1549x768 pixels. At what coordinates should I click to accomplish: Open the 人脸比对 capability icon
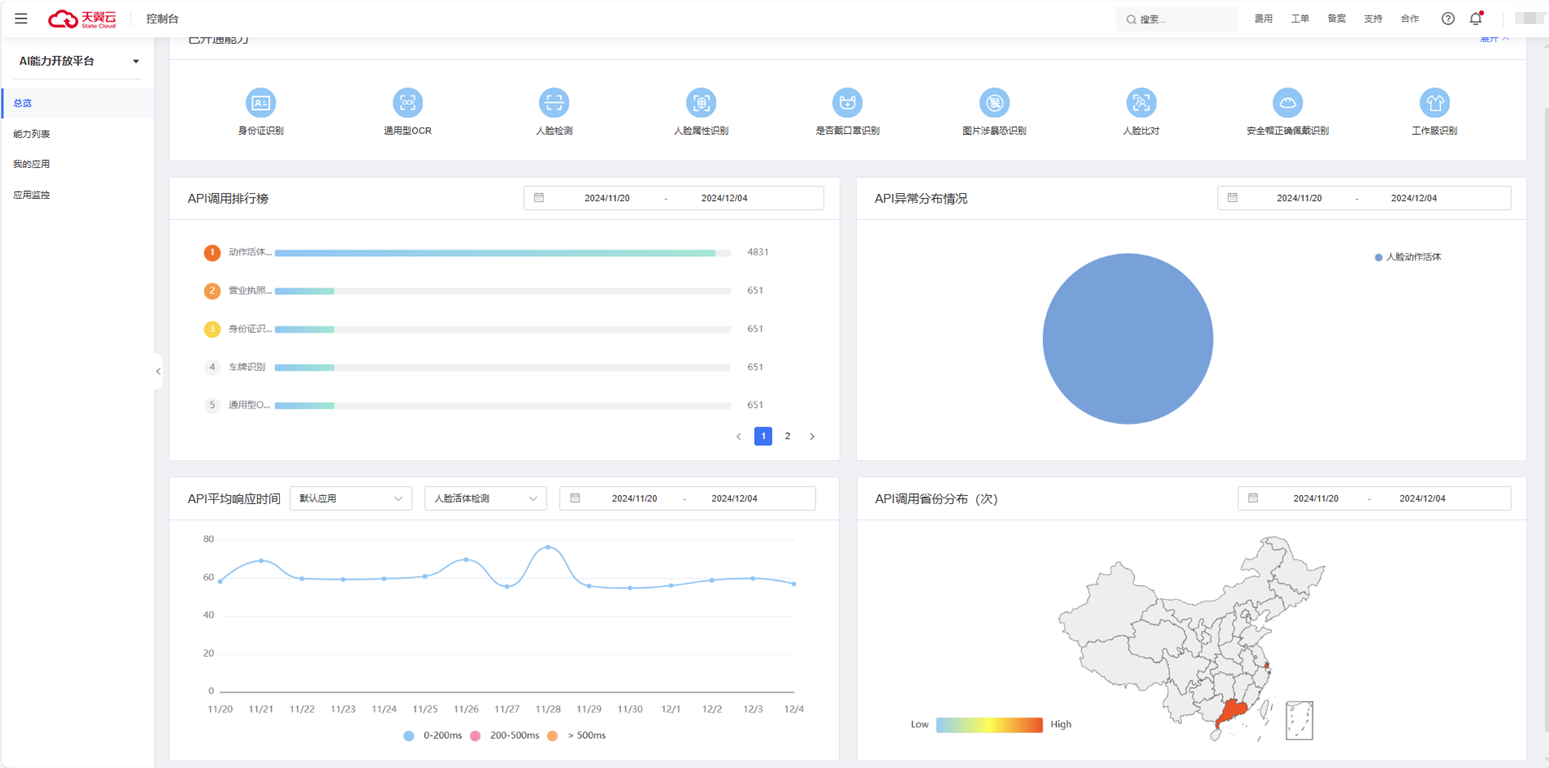[1141, 102]
